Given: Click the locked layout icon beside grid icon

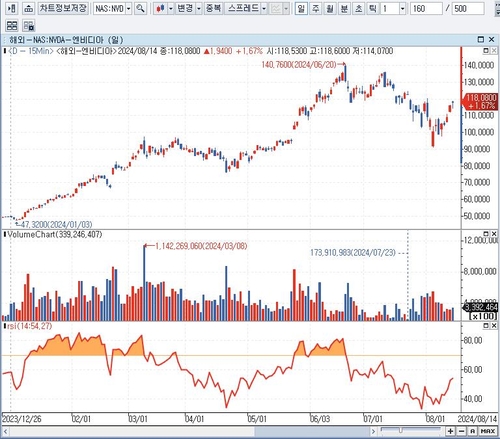Looking at the screenshot, I should 29,26.
